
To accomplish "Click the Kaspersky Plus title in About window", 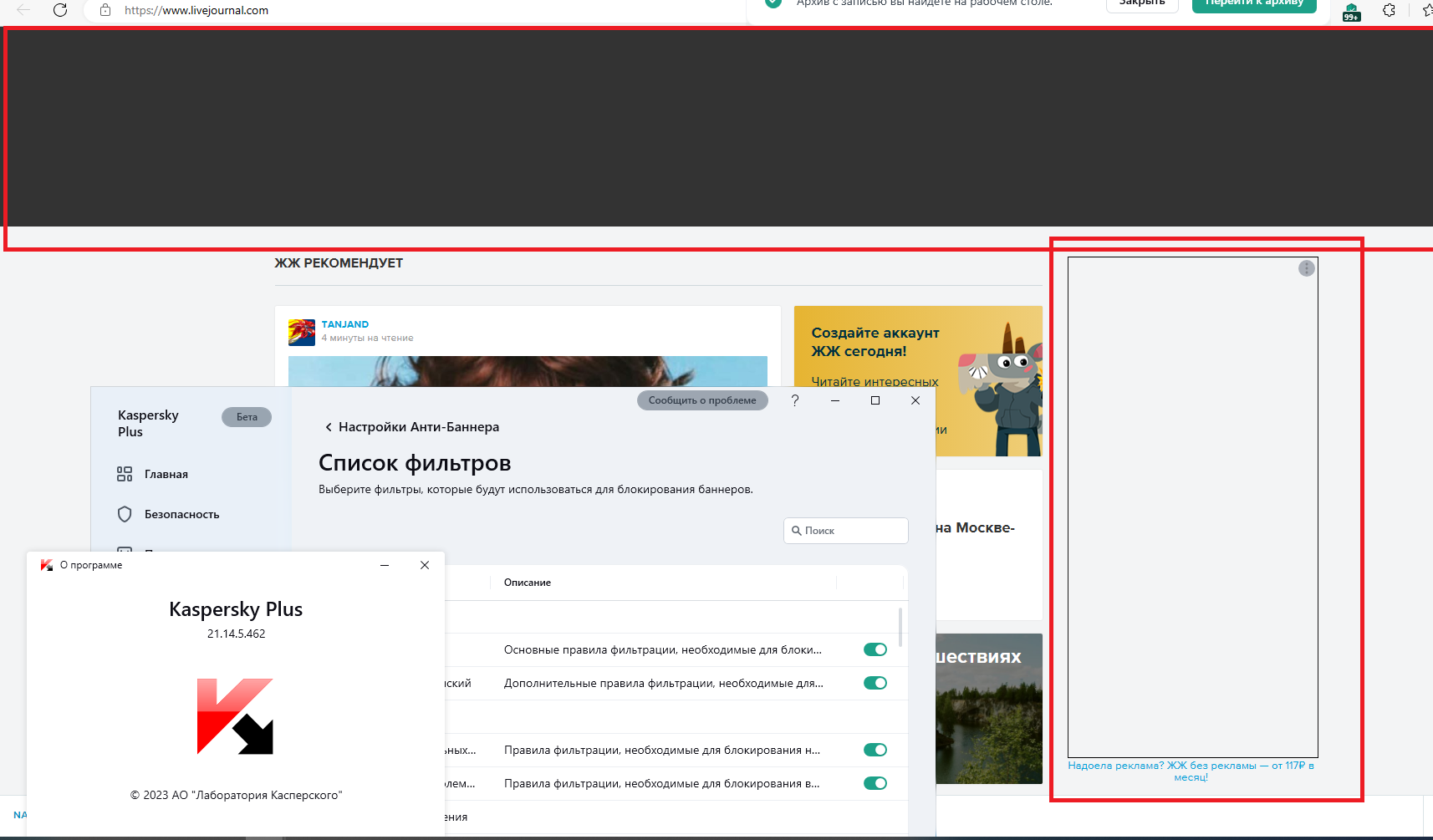I will pyautogui.click(x=236, y=609).
